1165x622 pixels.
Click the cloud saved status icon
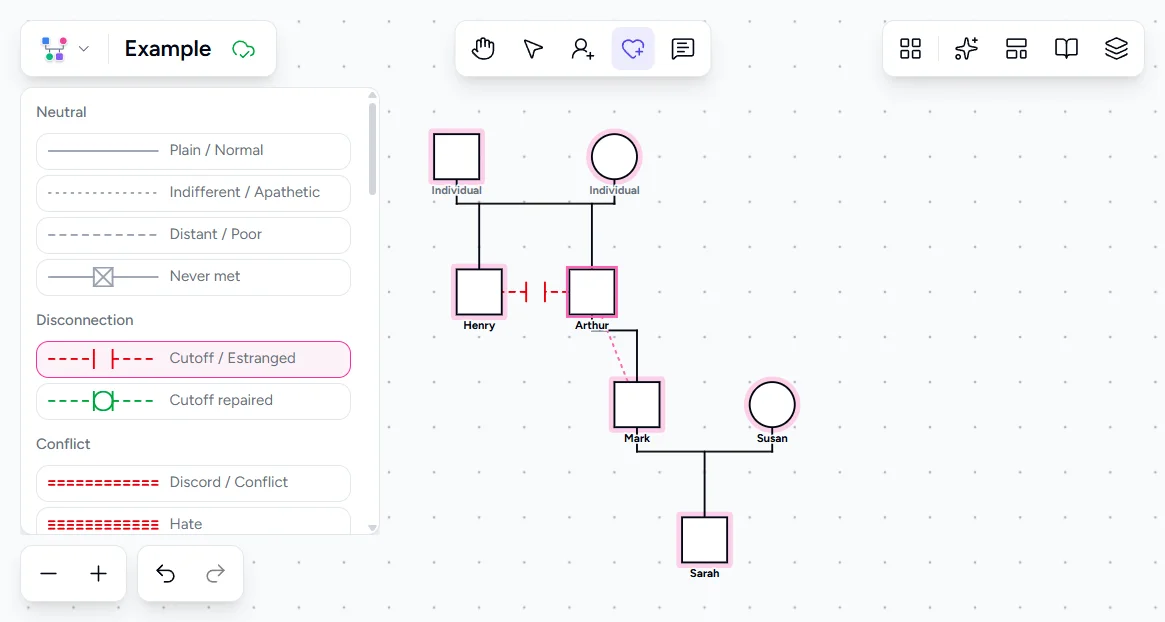[243, 49]
